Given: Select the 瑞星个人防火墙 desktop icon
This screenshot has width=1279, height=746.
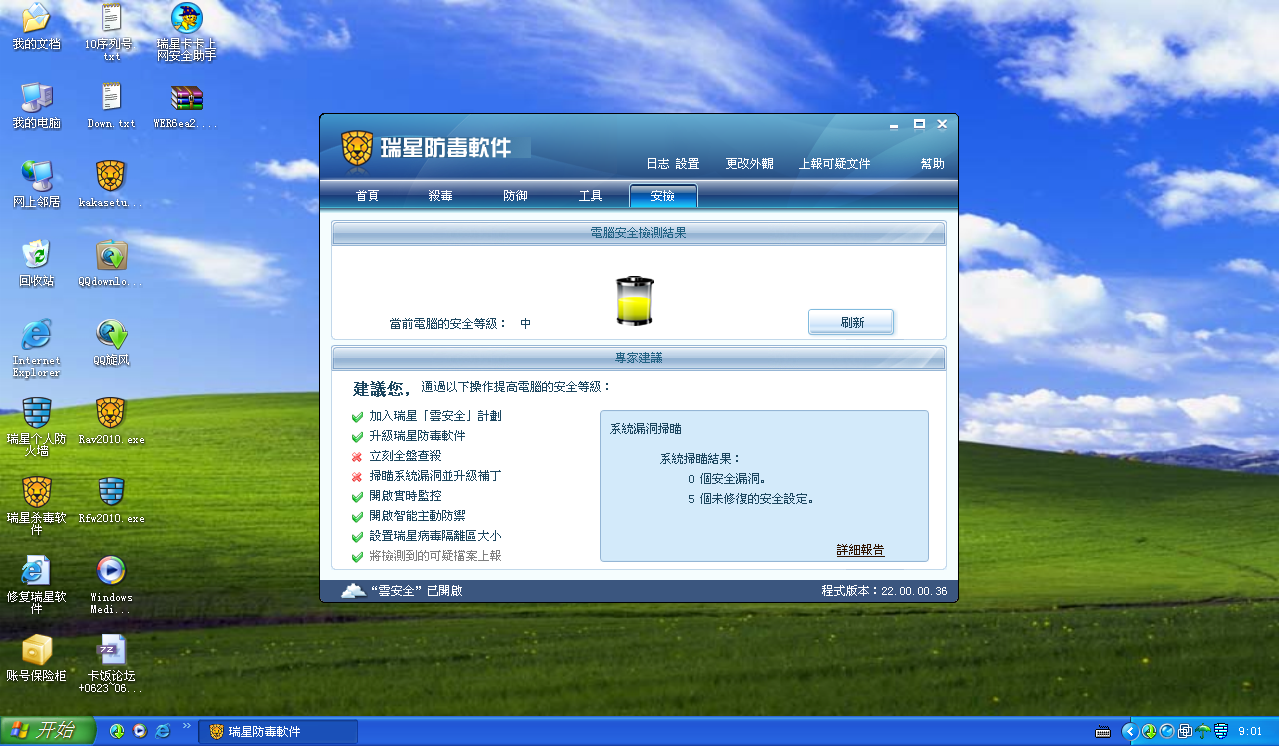Looking at the screenshot, I should pyautogui.click(x=36, y=426).
